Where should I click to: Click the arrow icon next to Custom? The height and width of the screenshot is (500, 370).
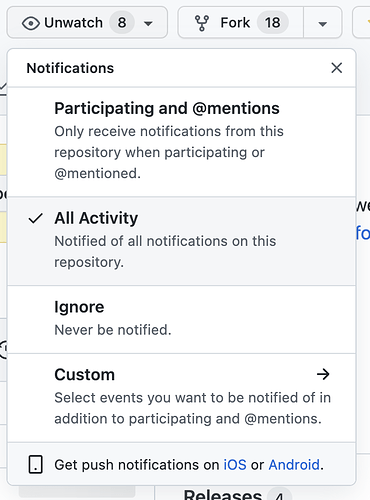pyautogui.click(x=323, y=374)
